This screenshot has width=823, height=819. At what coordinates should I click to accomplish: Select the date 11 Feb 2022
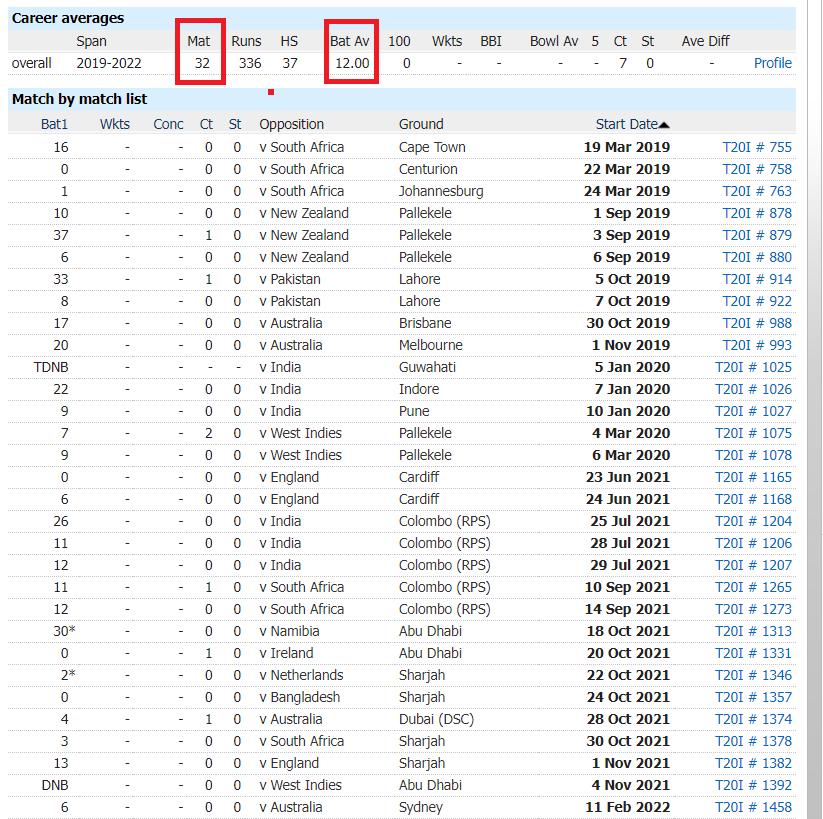[x=627, y=808]
